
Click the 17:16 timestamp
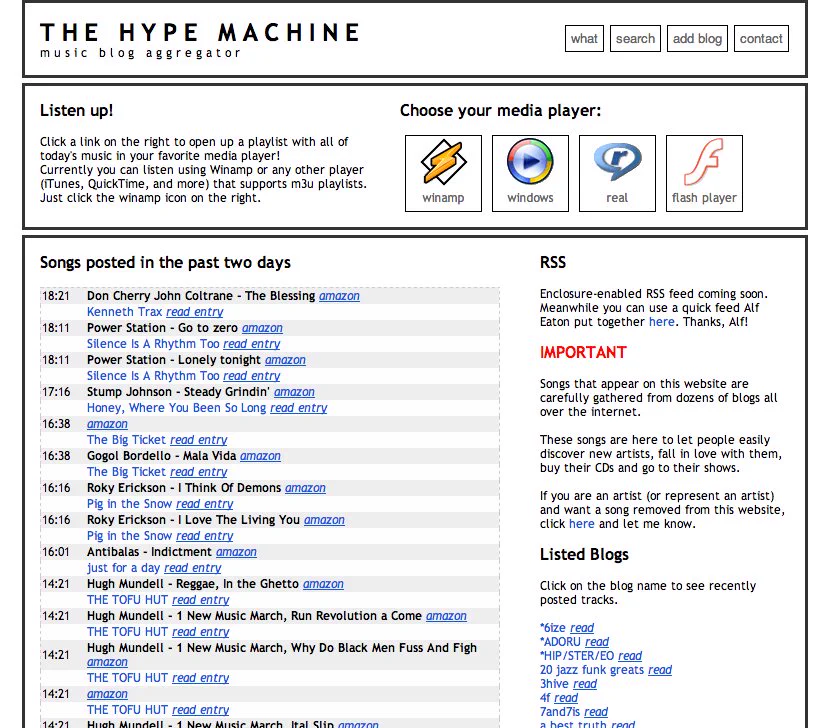[x=56, y=392]
